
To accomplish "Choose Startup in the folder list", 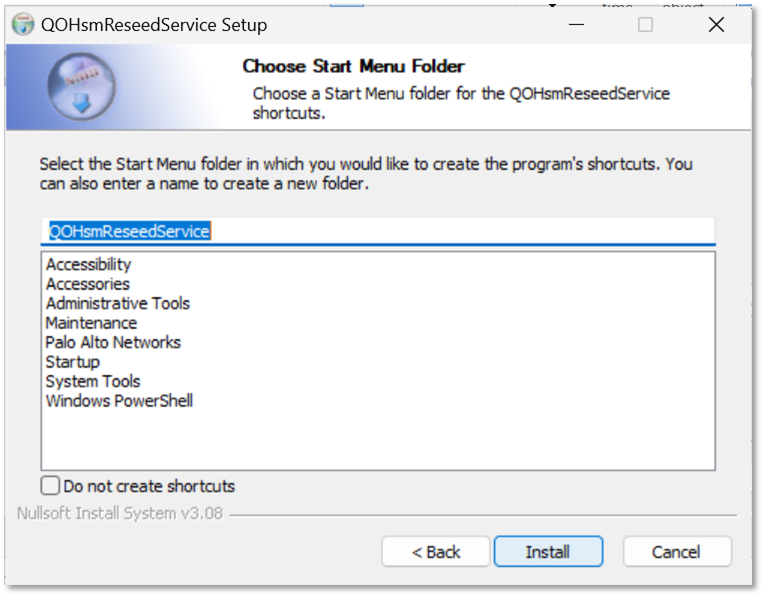I will pos(73,362).
